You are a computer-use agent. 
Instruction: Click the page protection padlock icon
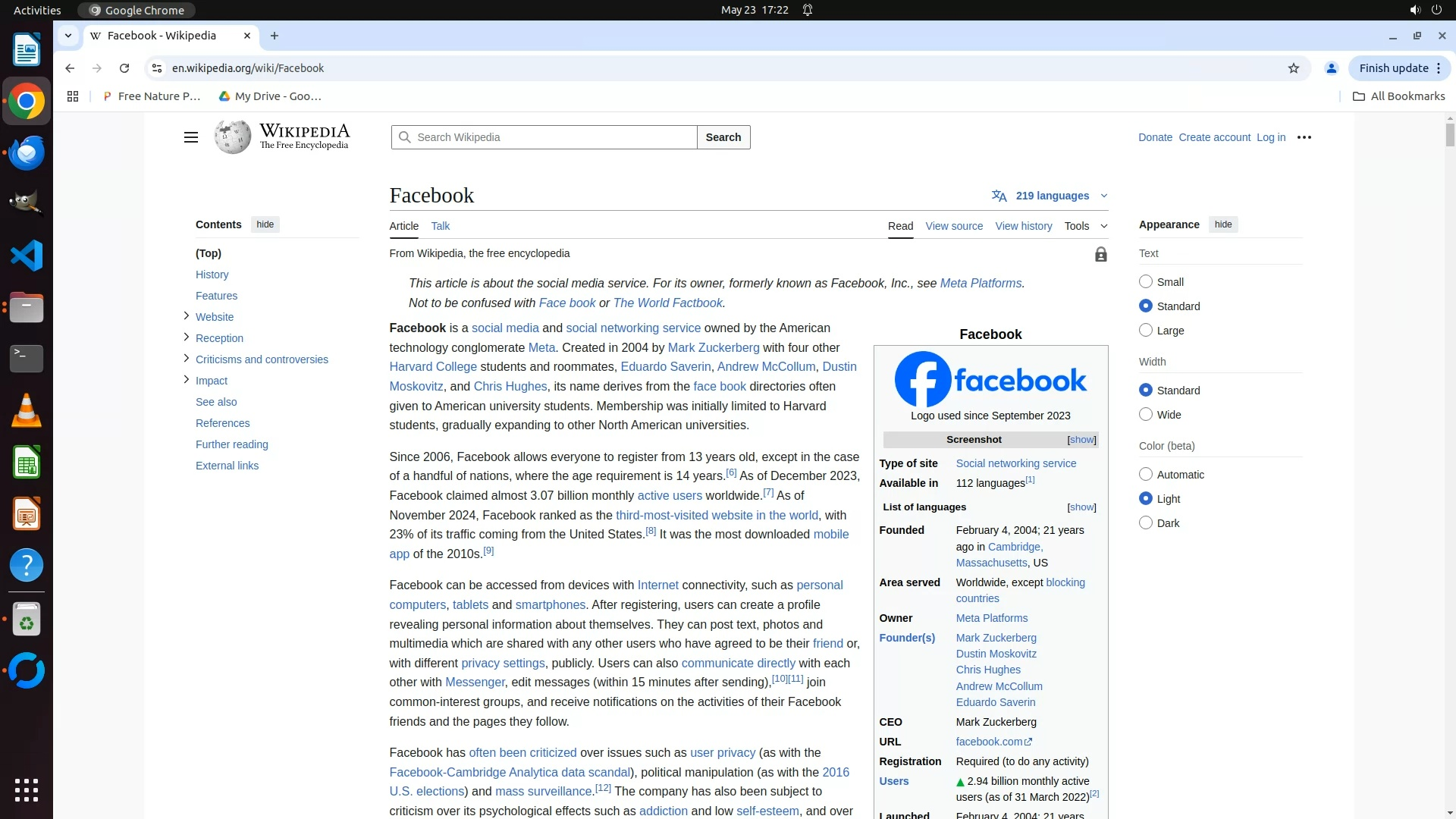[1100, 255]
